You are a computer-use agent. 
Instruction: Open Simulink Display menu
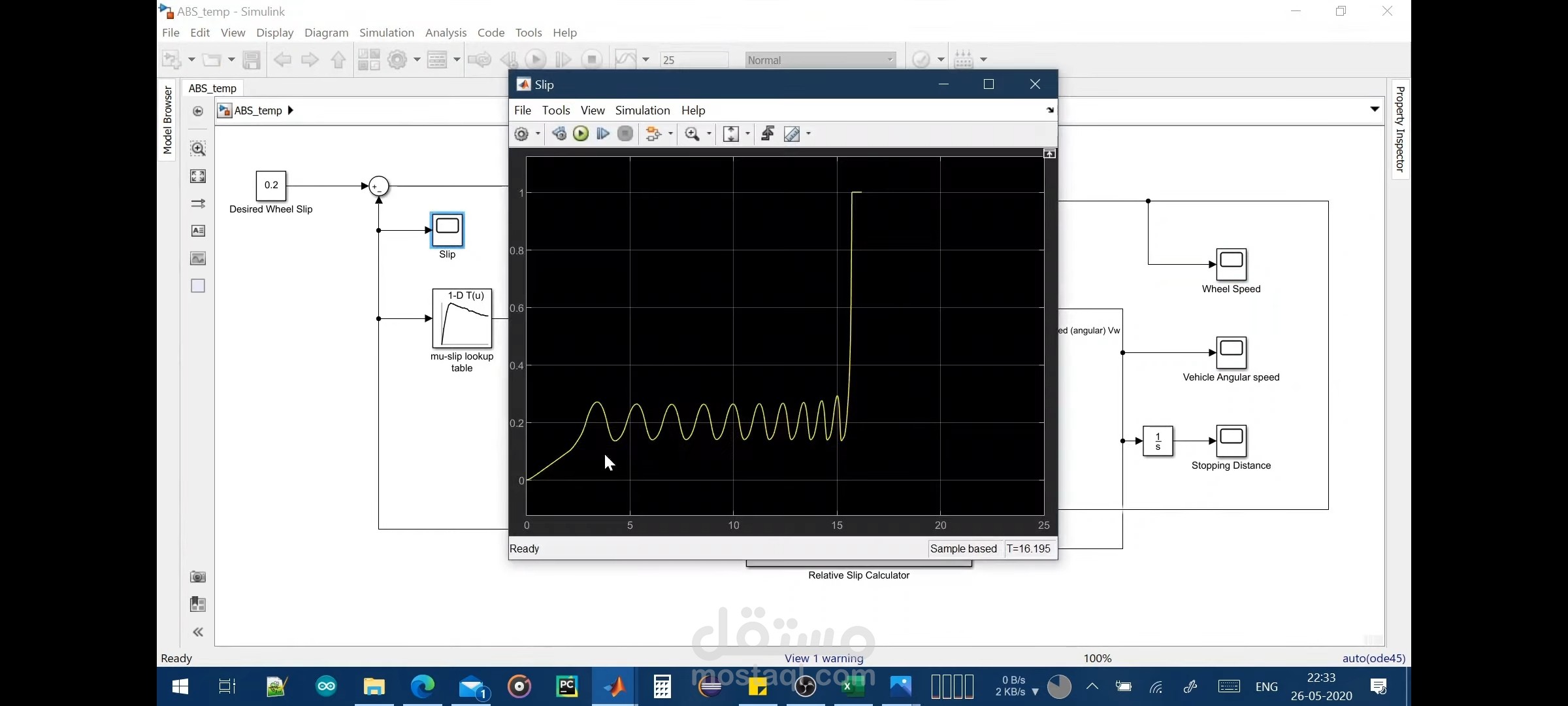tap(274, 33)
